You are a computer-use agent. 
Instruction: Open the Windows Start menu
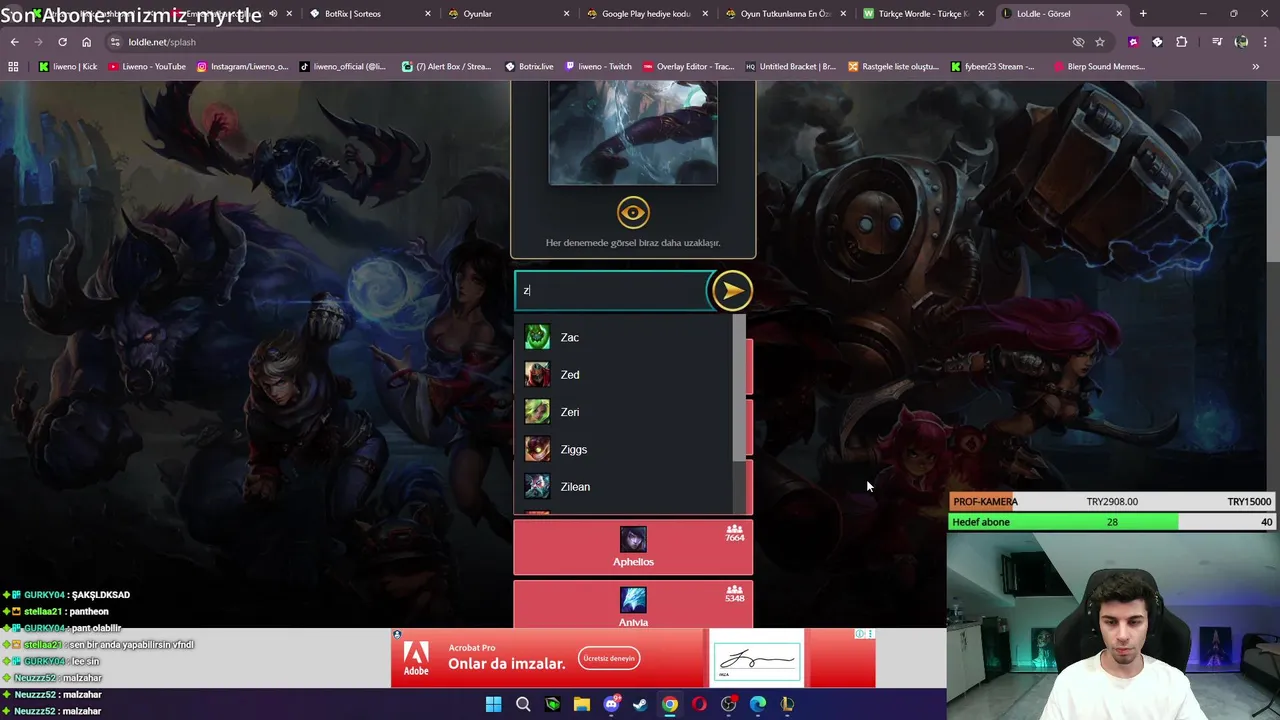coord(493,704)
